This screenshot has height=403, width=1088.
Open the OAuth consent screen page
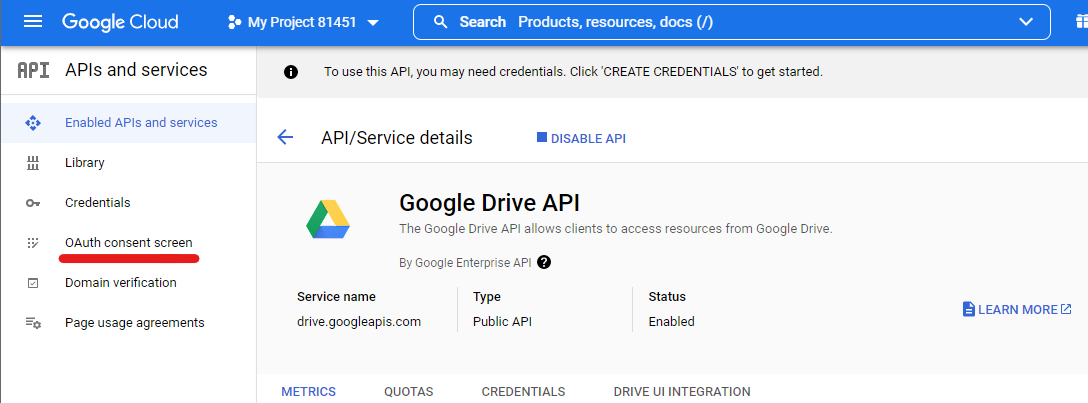pos(128,243)
